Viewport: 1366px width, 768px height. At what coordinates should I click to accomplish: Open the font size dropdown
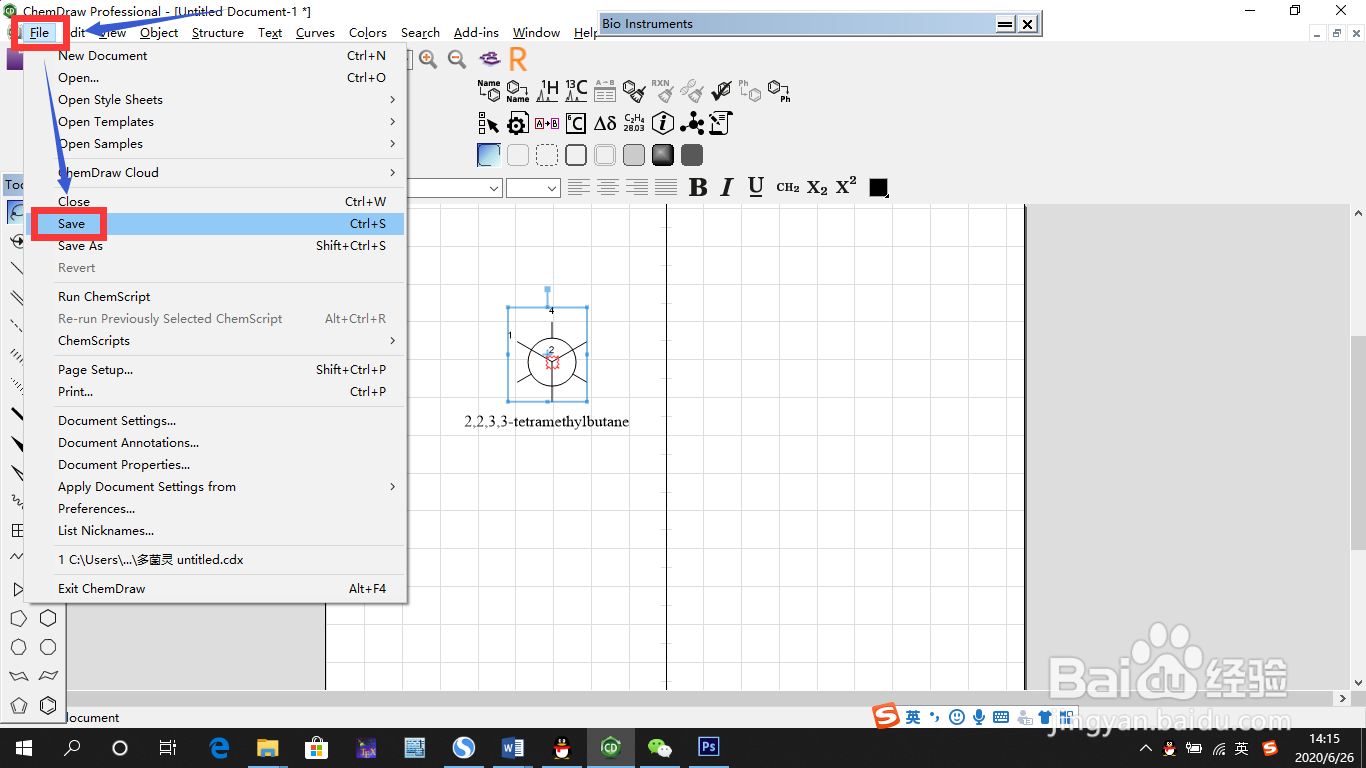[552, 188]
